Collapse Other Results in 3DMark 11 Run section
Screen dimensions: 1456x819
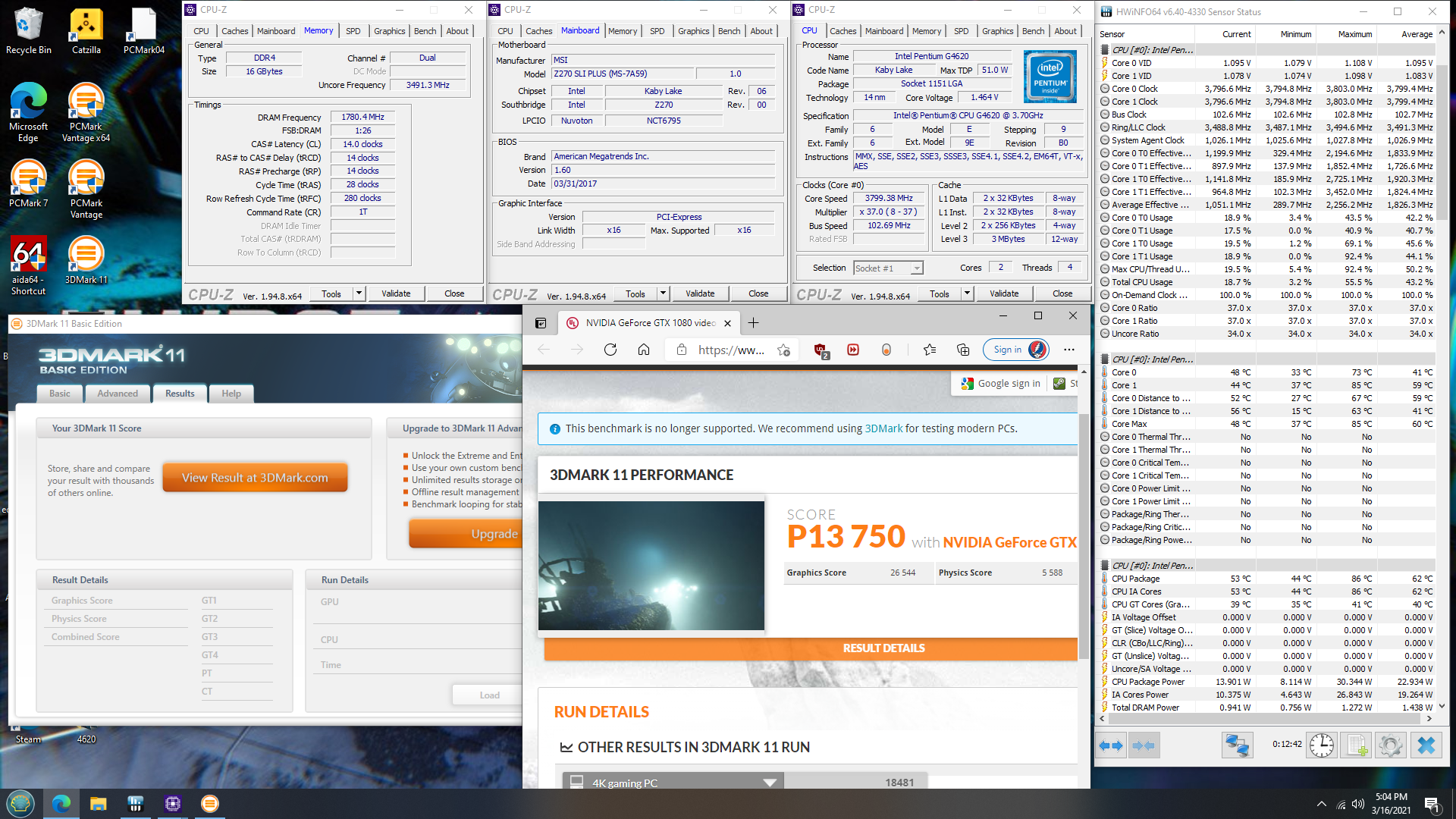pyautogui.click(x=566, y=748)
